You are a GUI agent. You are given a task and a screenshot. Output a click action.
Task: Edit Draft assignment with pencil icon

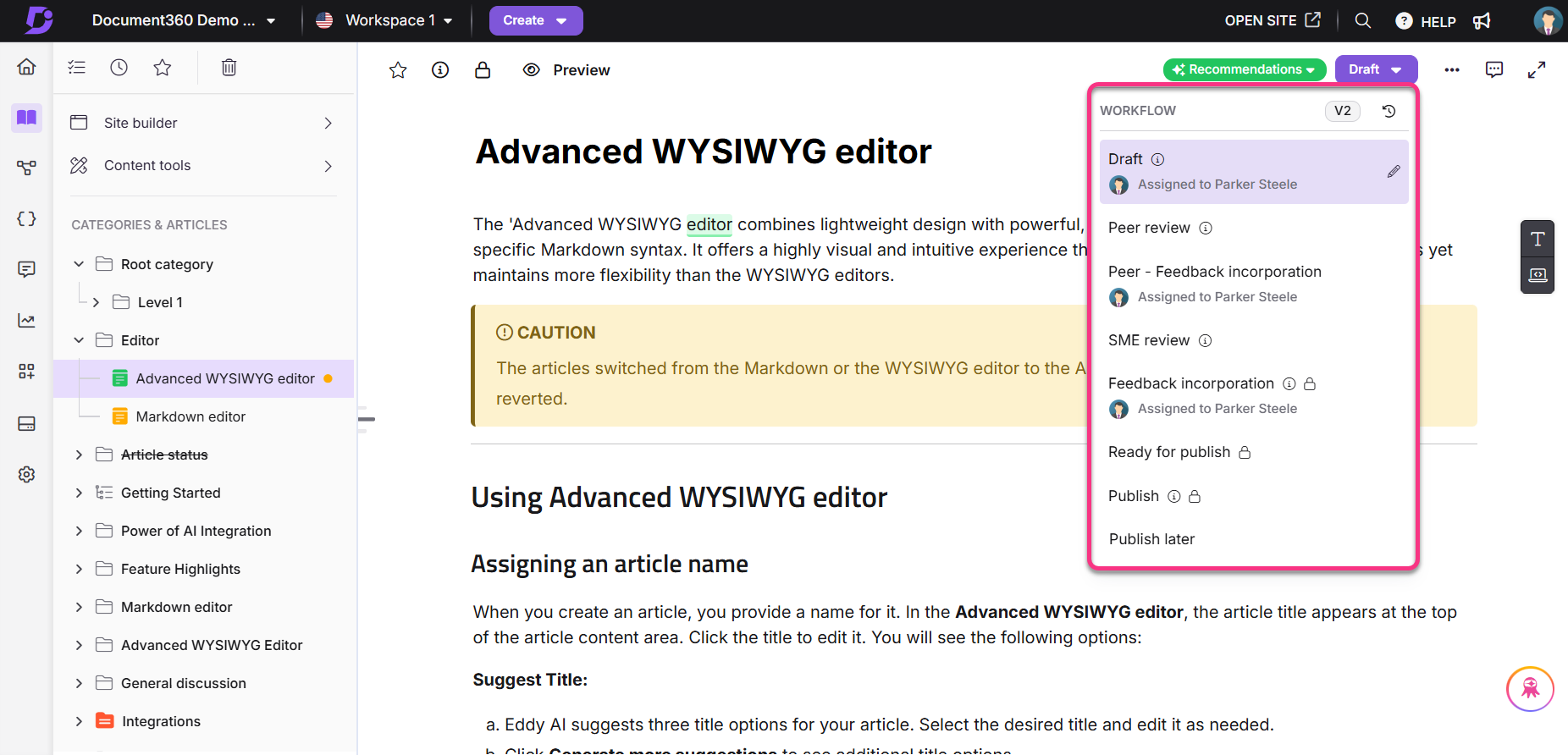tap(1394, 172)
